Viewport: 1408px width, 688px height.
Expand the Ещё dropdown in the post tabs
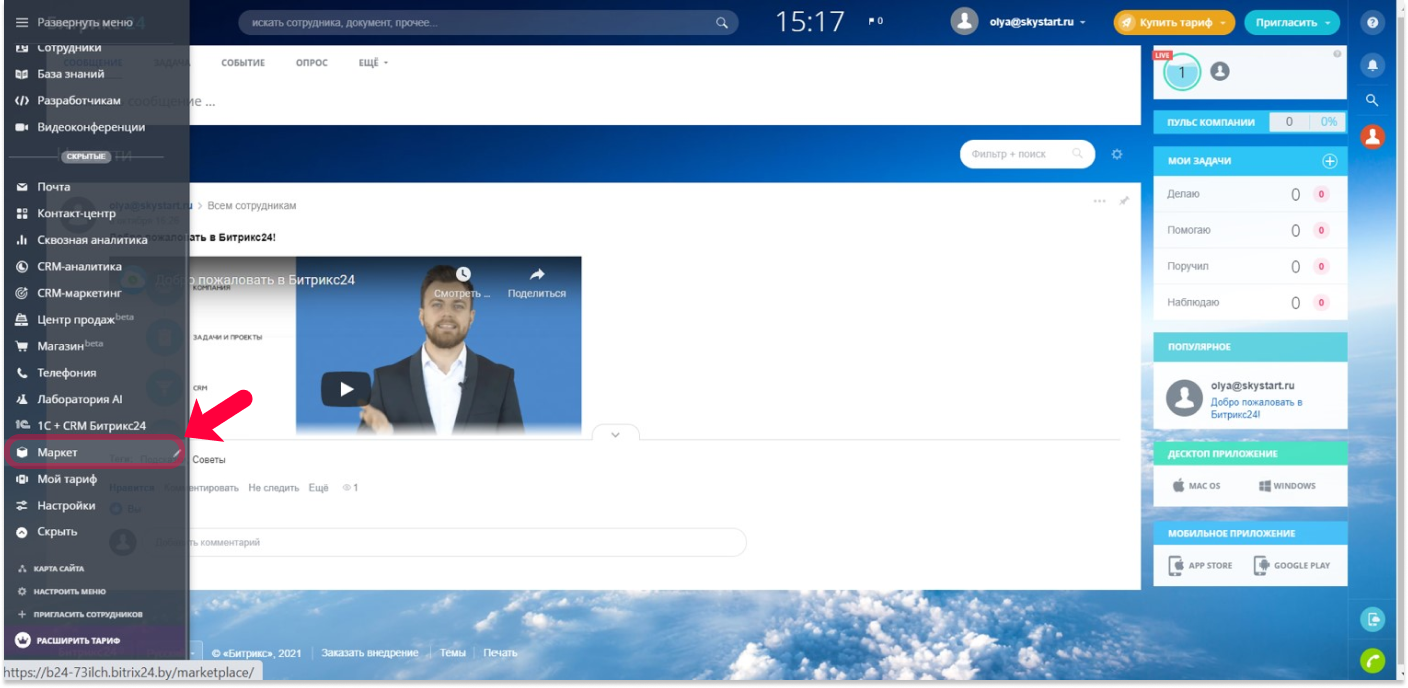373,63
